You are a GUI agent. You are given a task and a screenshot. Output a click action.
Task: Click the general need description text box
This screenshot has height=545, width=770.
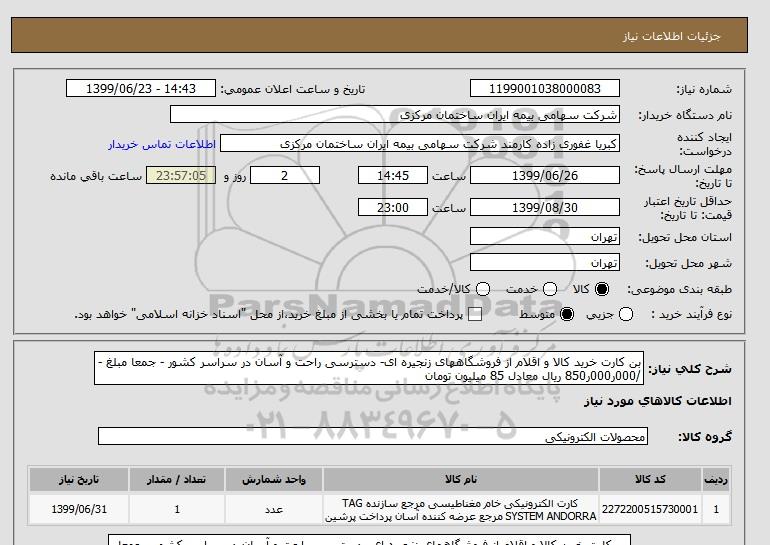369,369
